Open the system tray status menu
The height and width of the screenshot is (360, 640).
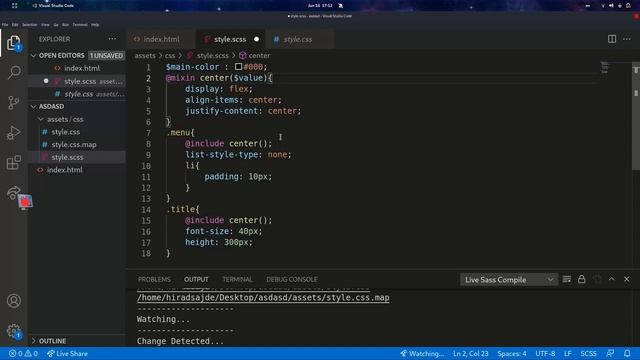616,6
